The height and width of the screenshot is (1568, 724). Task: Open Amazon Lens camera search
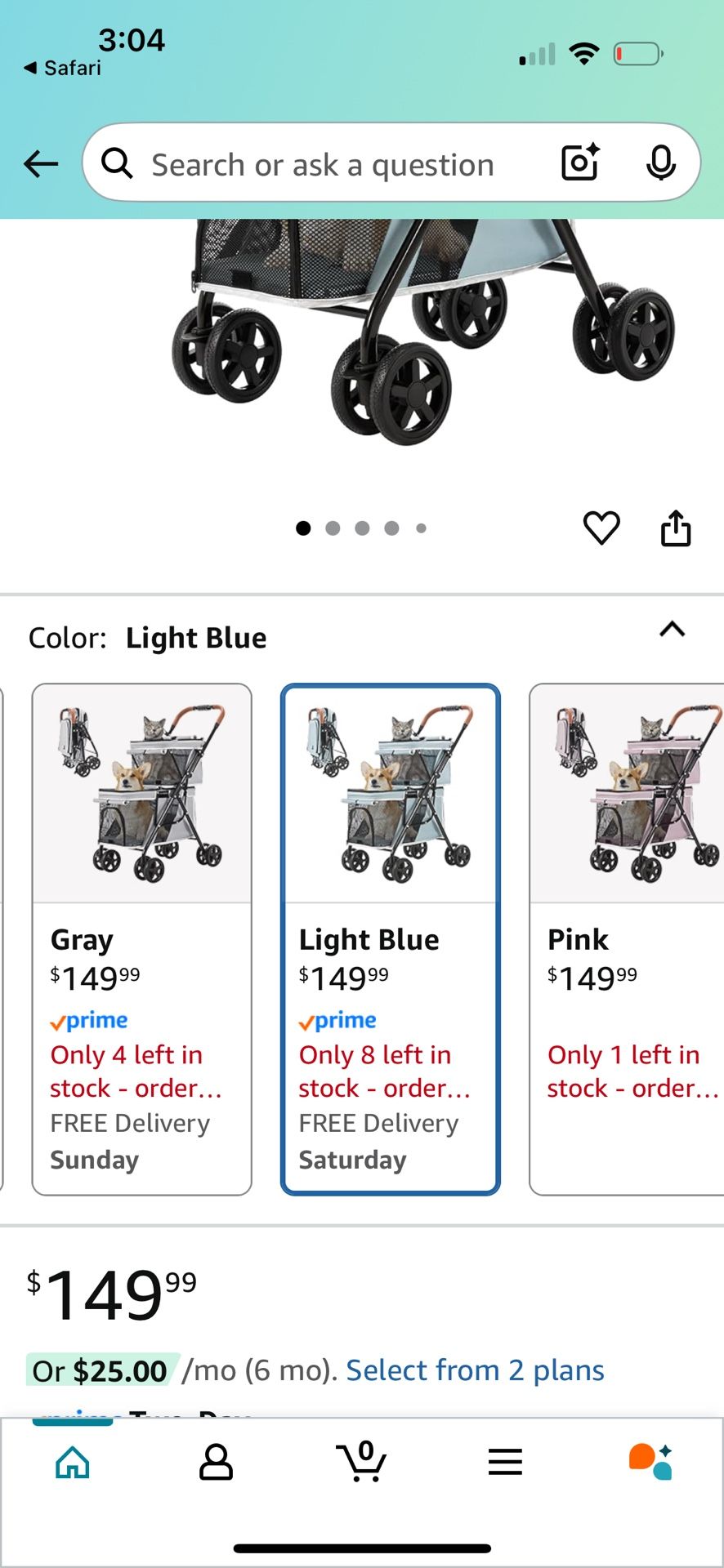pyautogui.click(x=579, y=163)
